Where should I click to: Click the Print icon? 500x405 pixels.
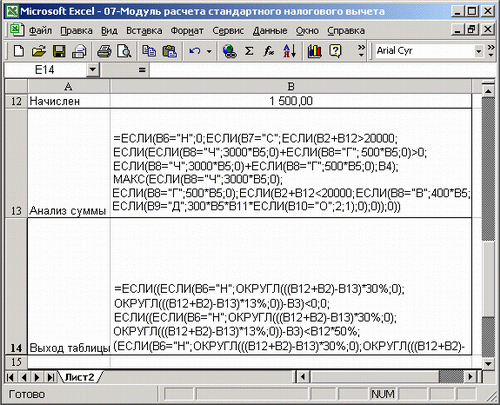click(104, 51)
